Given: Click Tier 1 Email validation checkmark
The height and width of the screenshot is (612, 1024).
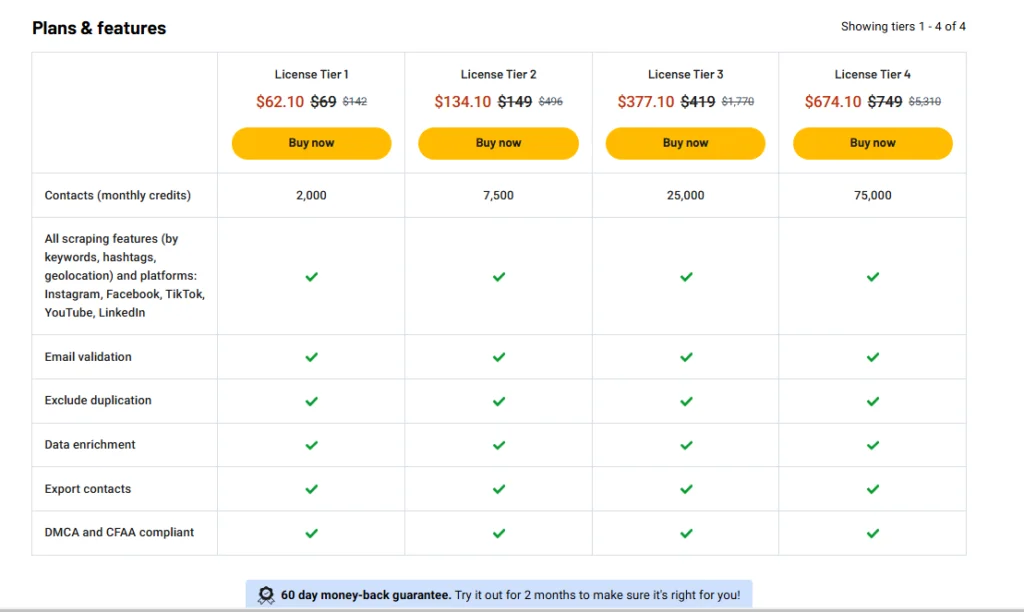Looking at the screenshot, I should coord(311,357).
